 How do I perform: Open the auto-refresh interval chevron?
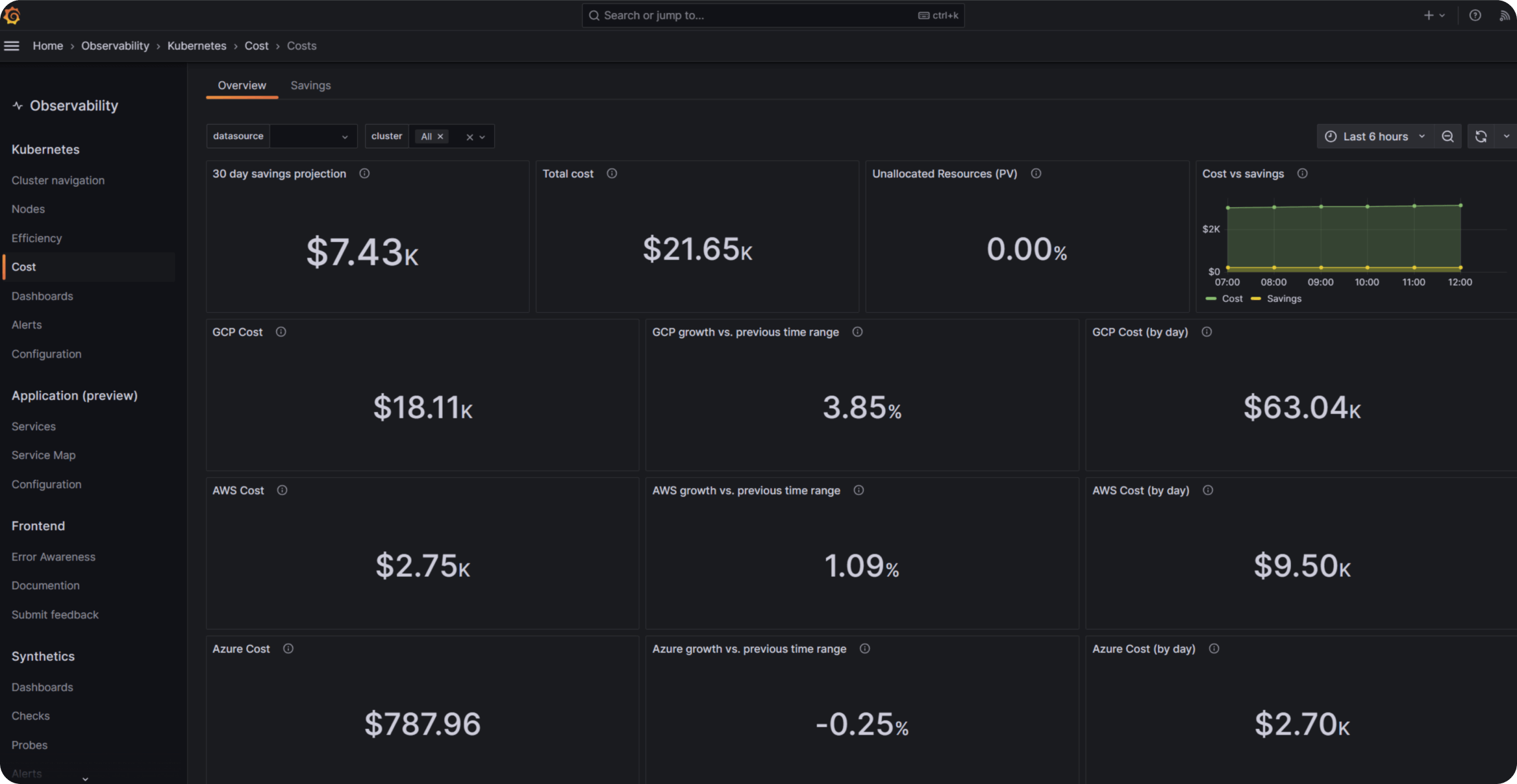[1507, 136]
